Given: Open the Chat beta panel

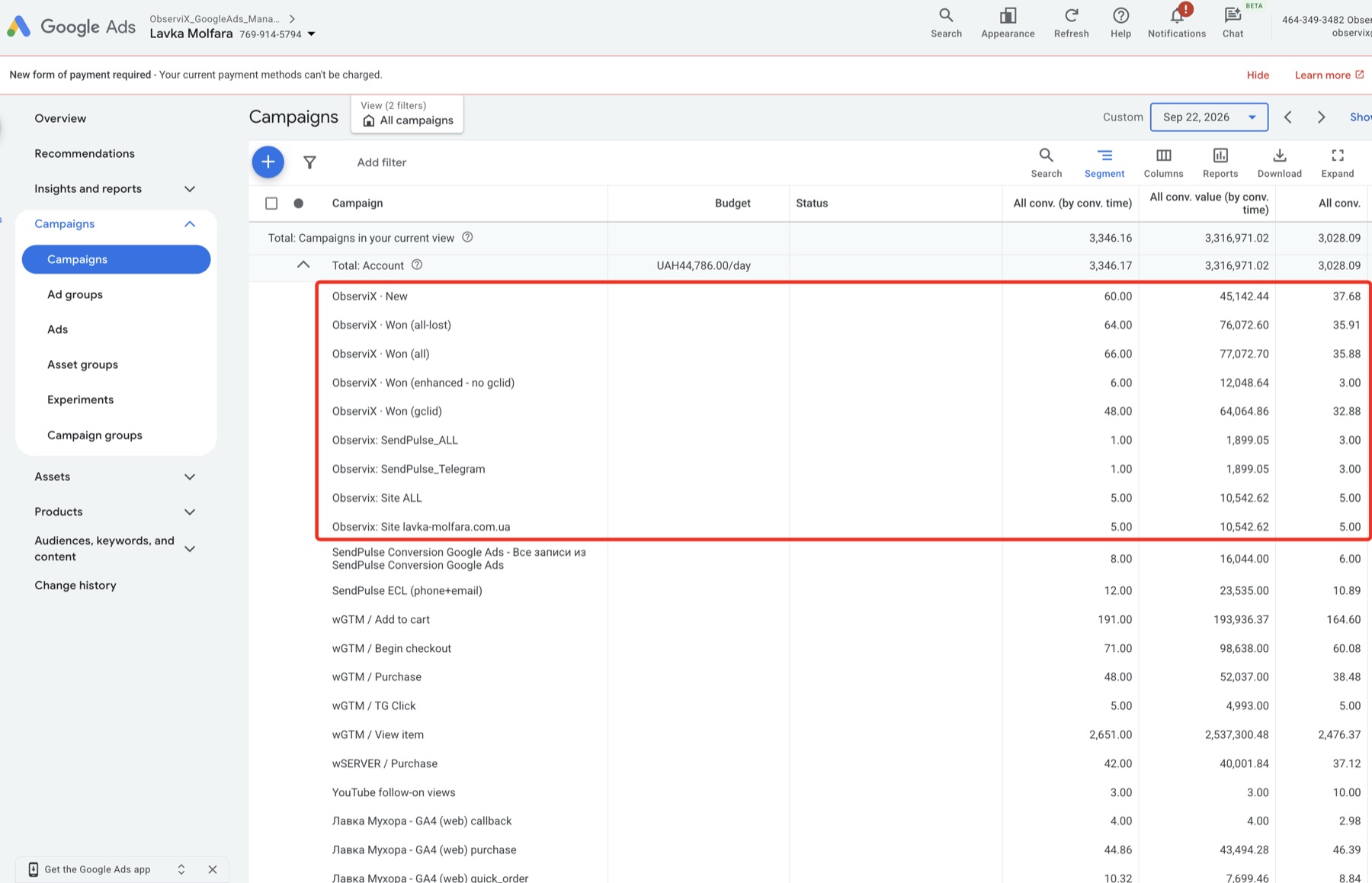Looking at the screenshot, I should pyautogui.click(x=1233, y=23).
